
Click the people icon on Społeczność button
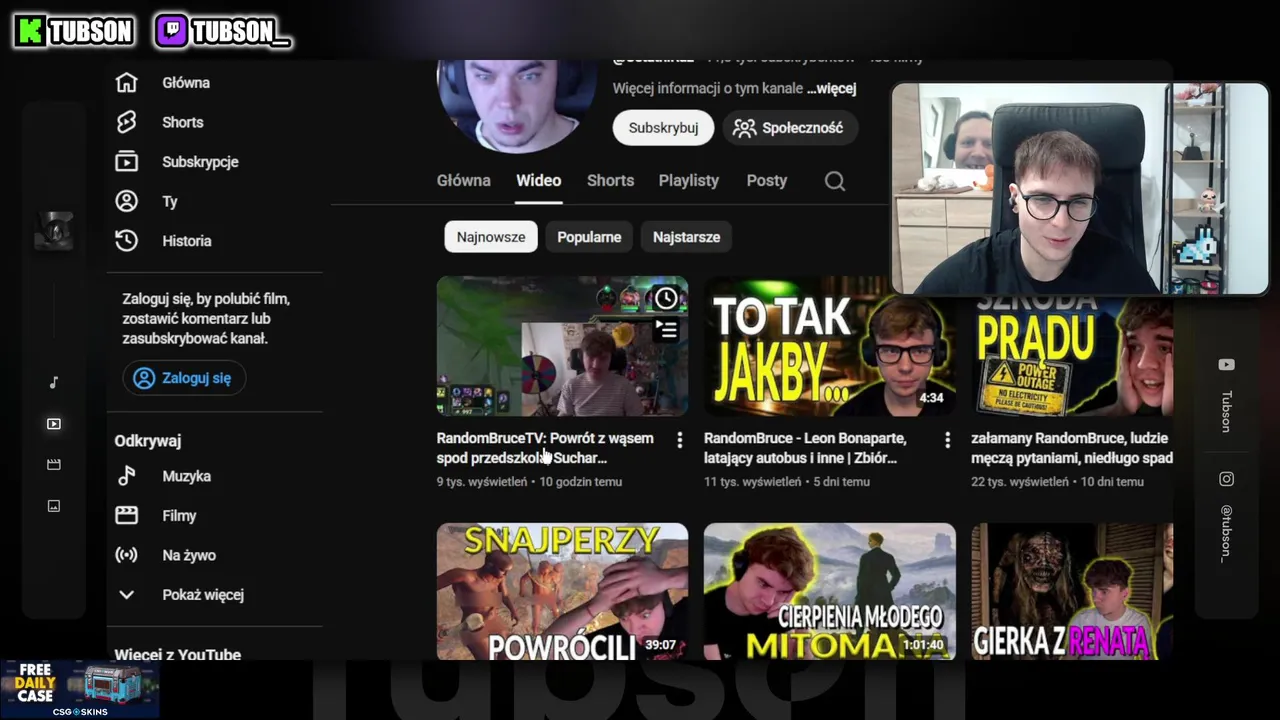point(744,128)
